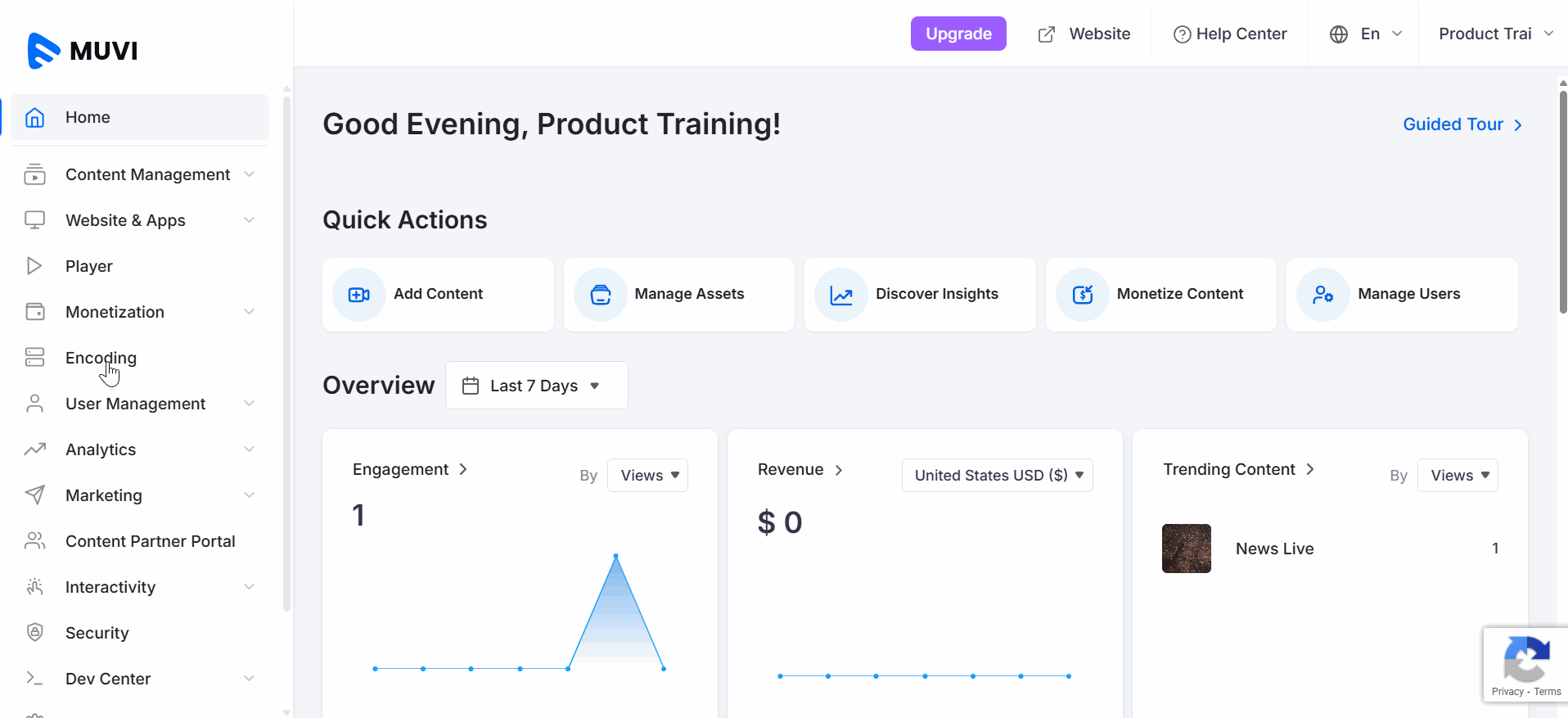The height and width of the screenshot is (718, 1568).
Task: Open the United States USD currency dropdown
Action: point(997,476)
